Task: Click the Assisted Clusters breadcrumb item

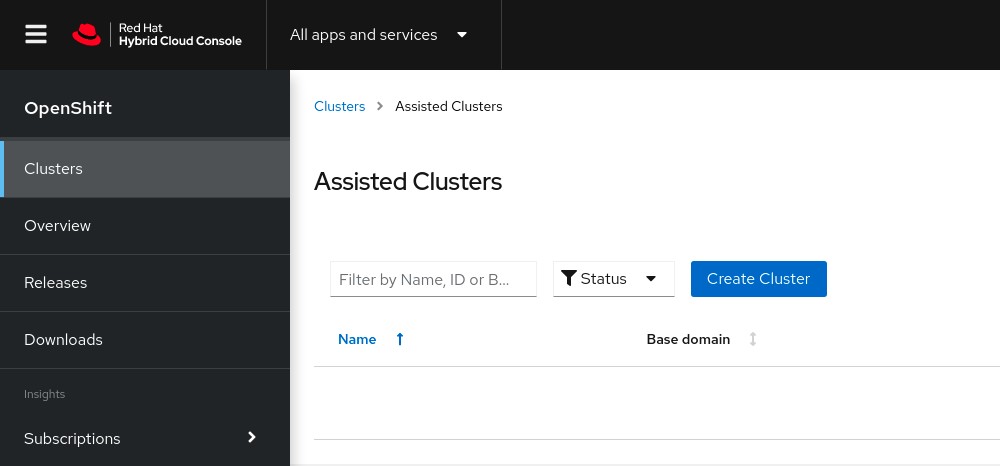Action: click(x=448, y=106)
